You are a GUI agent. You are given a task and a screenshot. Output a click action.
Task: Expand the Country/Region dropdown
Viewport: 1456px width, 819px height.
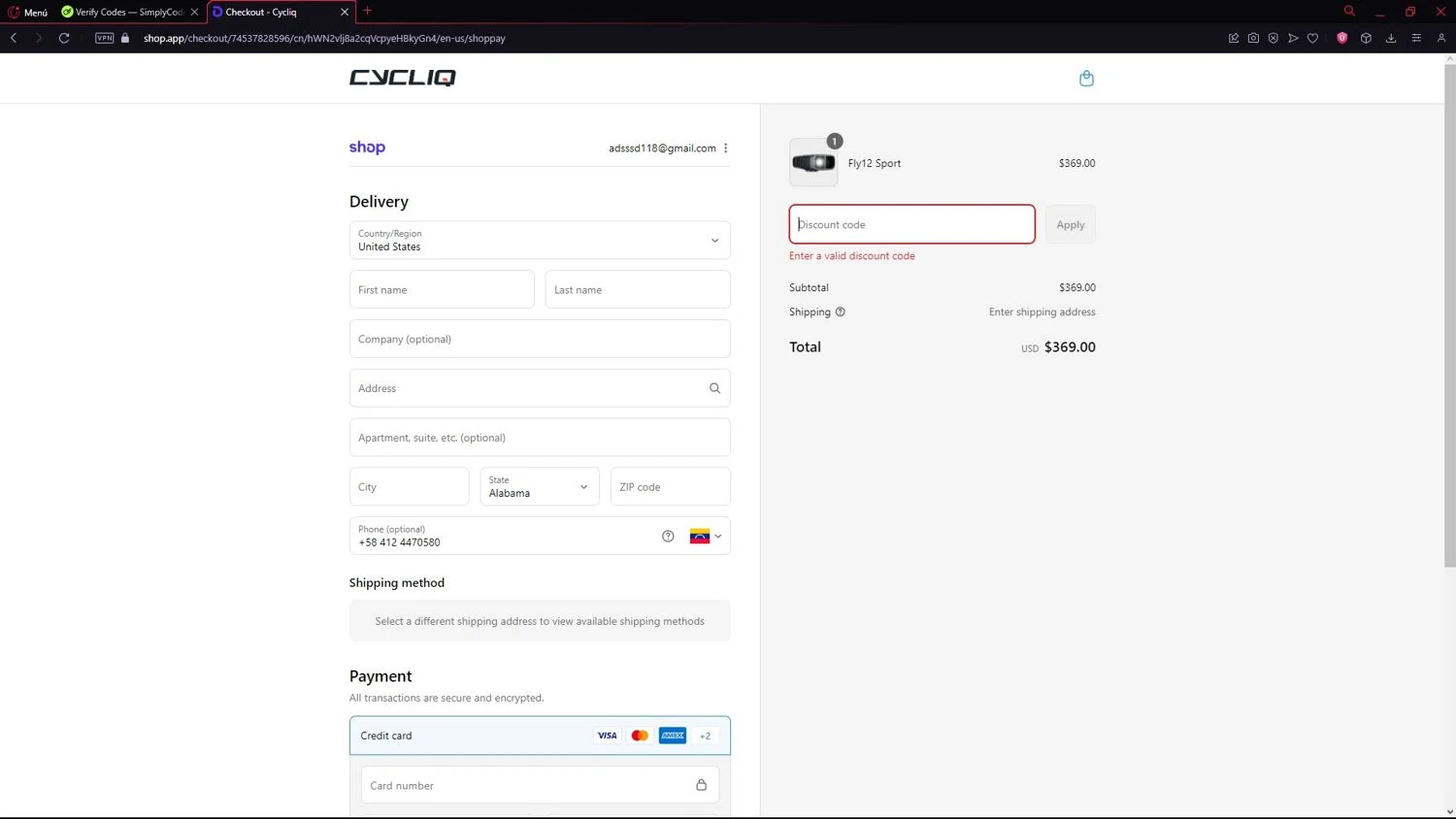tap(540, 241)
